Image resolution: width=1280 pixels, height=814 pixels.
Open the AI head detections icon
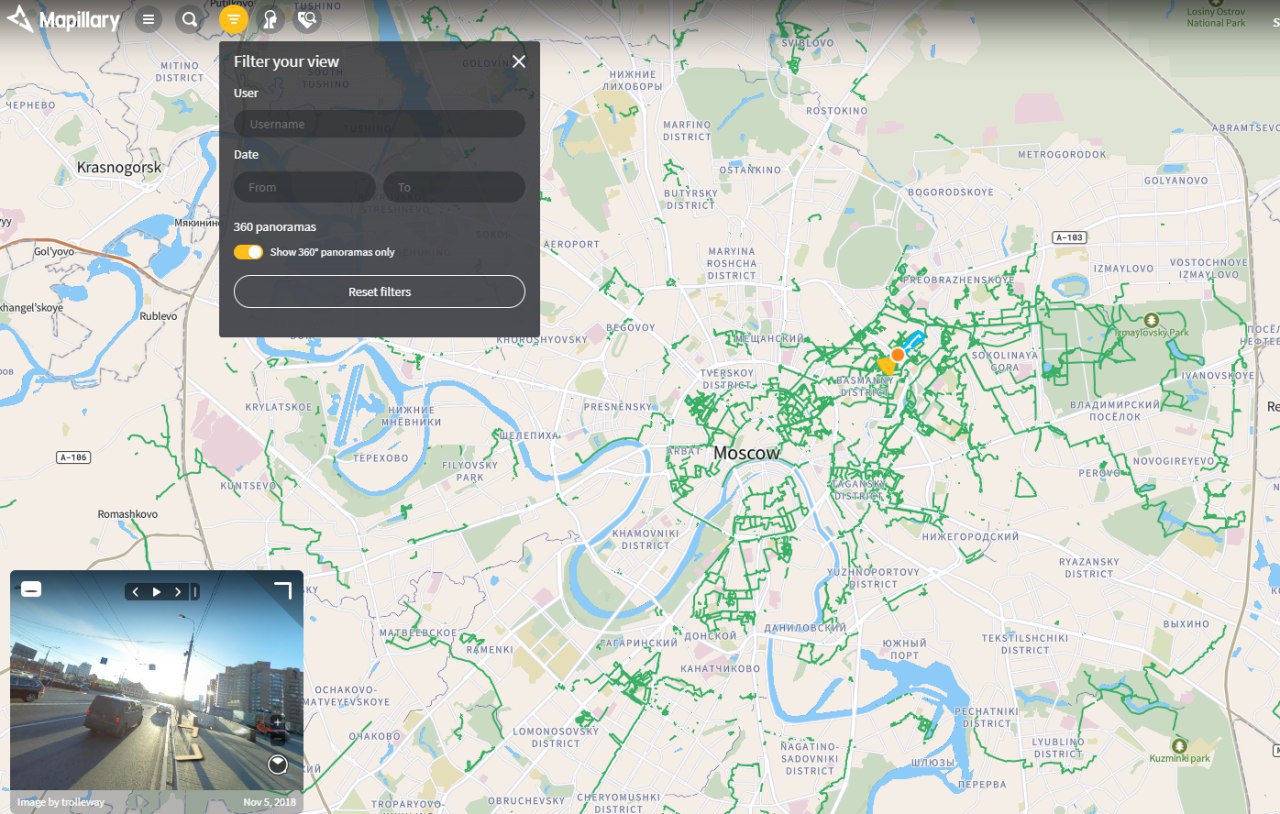tap(270, 19)
